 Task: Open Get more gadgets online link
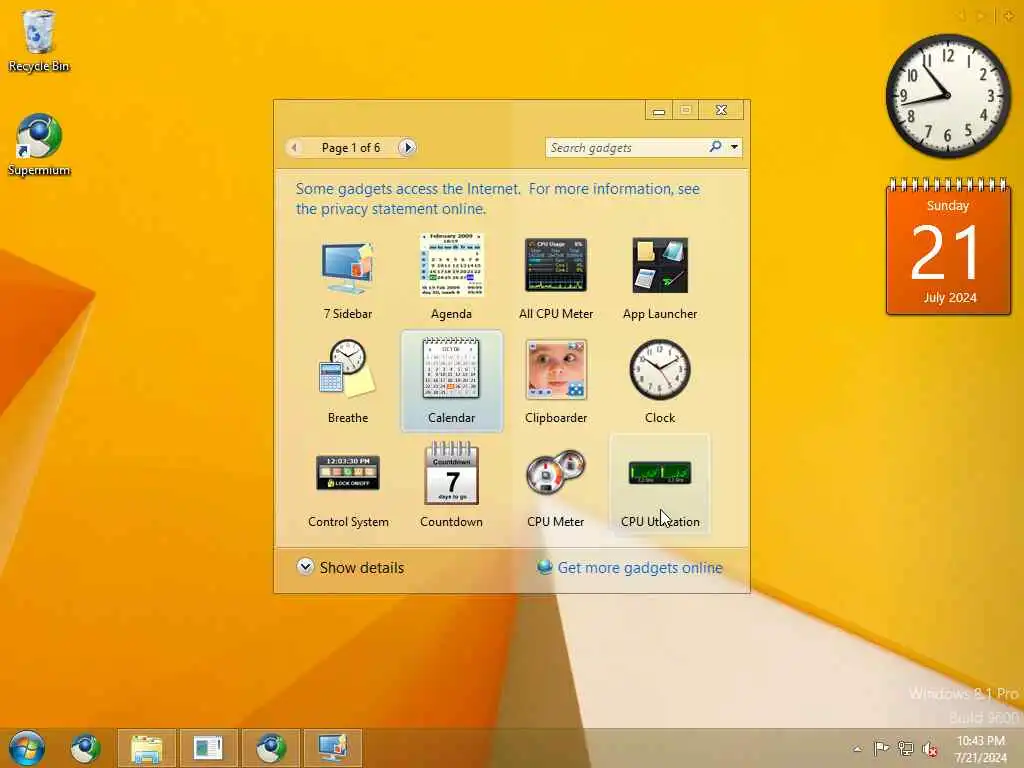pyautogui.click(x=640, y=568)
